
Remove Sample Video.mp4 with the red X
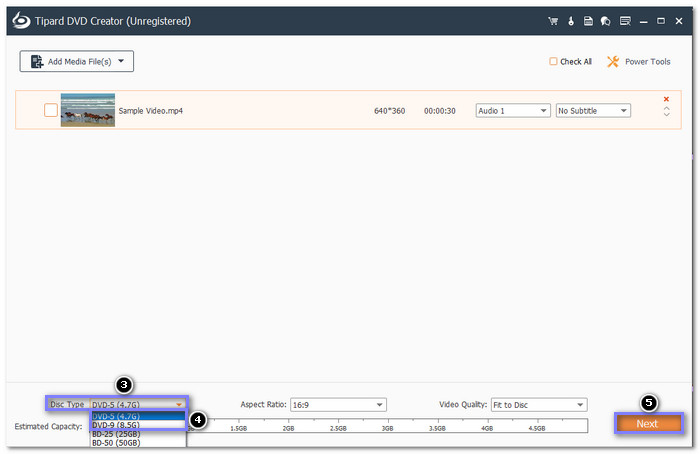(666, 99)
